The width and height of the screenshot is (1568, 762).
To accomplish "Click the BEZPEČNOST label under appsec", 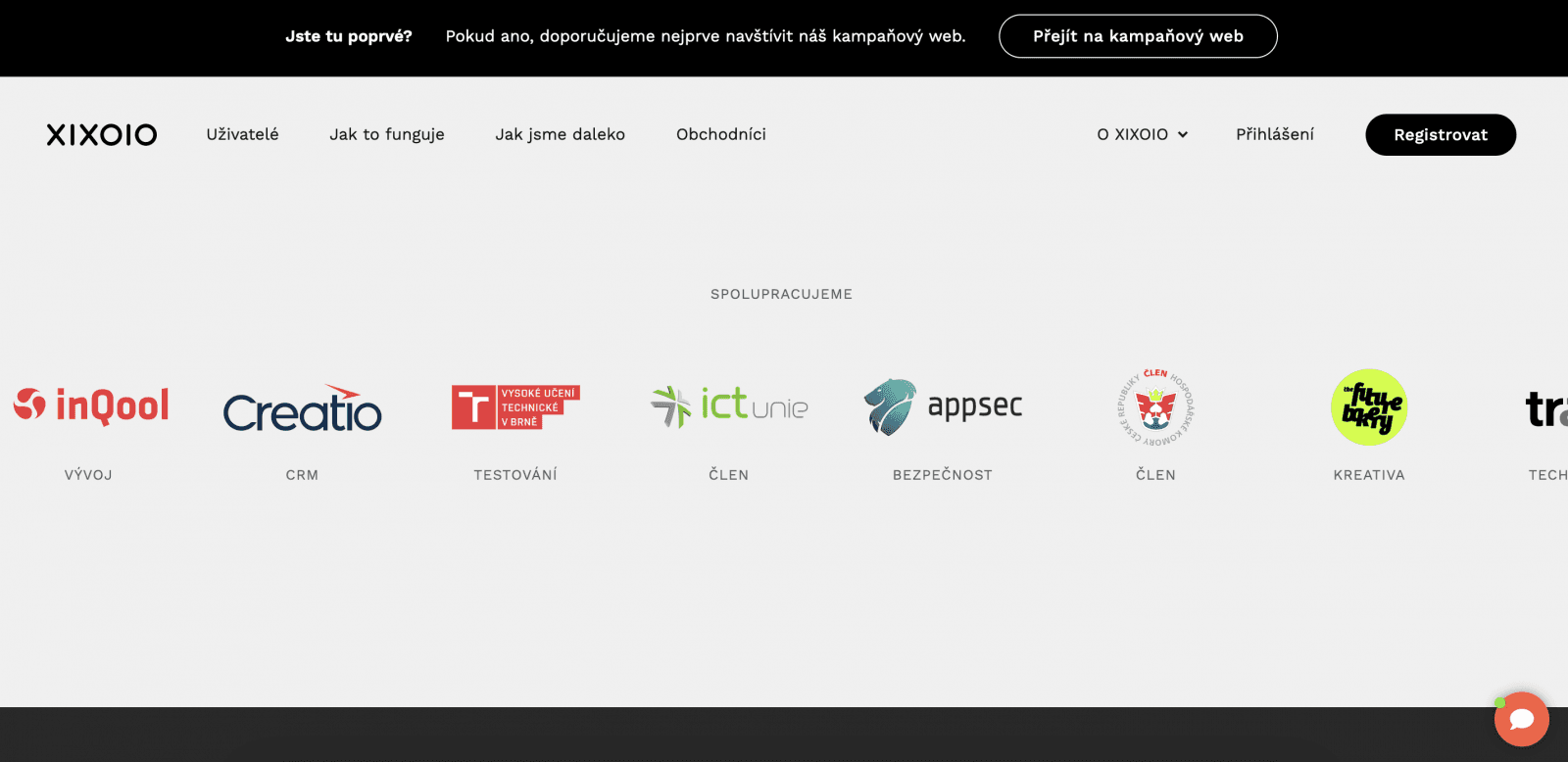I will click(x=943, y=475).
